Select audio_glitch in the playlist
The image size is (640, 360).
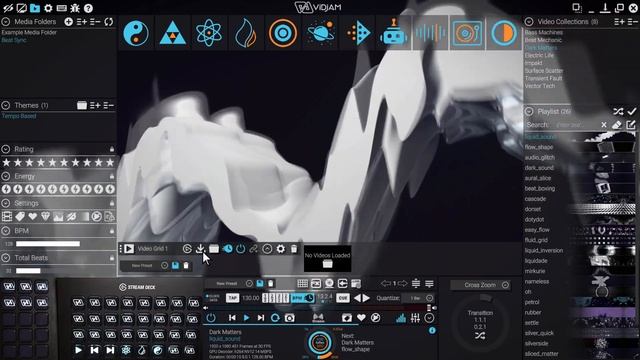pos(540,157)
